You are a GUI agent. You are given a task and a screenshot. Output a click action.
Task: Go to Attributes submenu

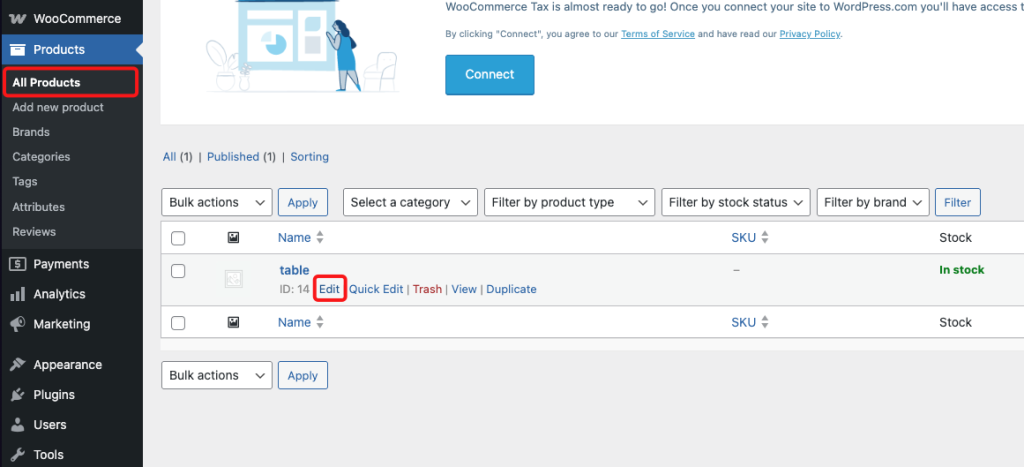pyautogui.click(x=39, y=207)
